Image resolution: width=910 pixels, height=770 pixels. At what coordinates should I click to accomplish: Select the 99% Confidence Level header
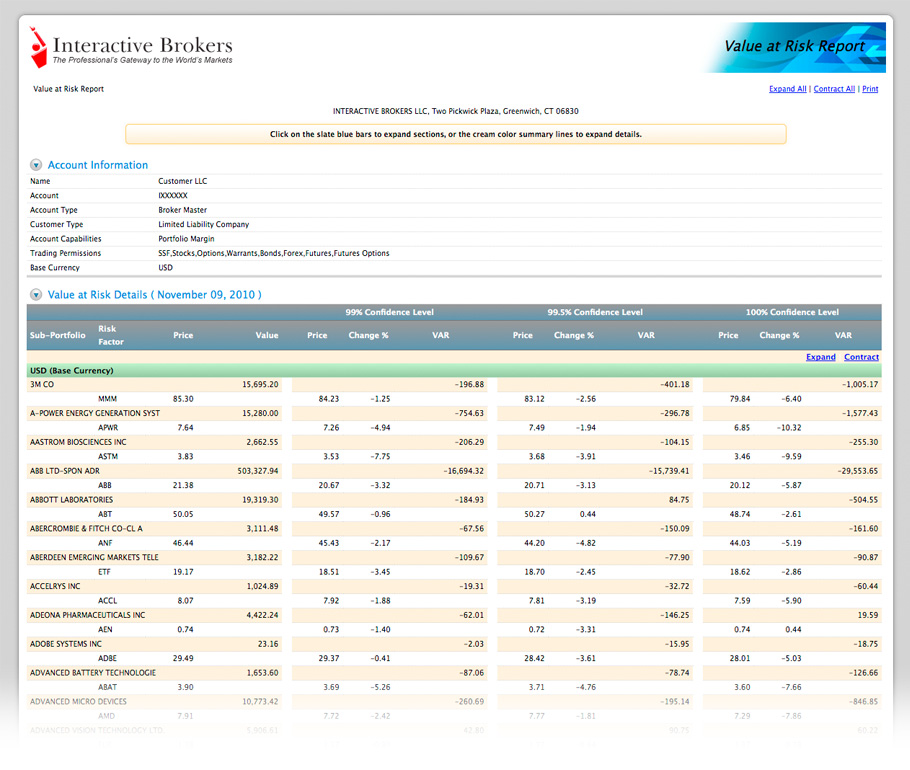pyautogui.click(x=389, y=312)
